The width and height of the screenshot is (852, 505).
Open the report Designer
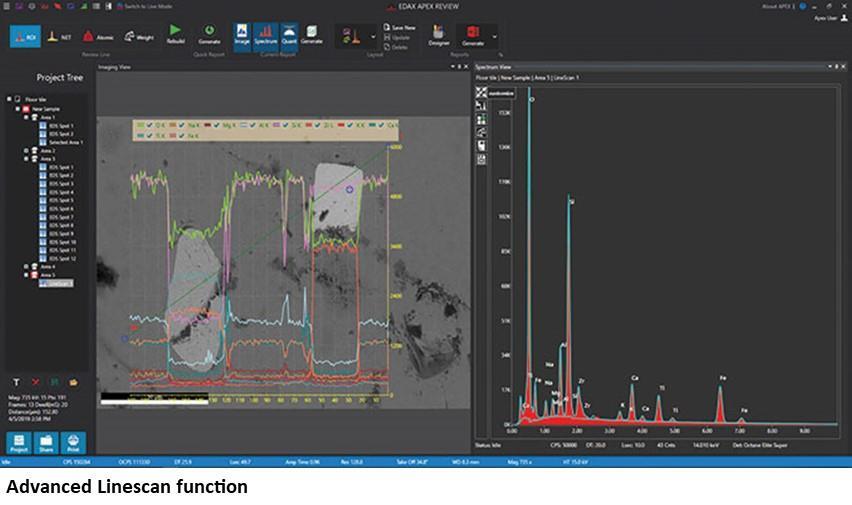click(438, 35)
